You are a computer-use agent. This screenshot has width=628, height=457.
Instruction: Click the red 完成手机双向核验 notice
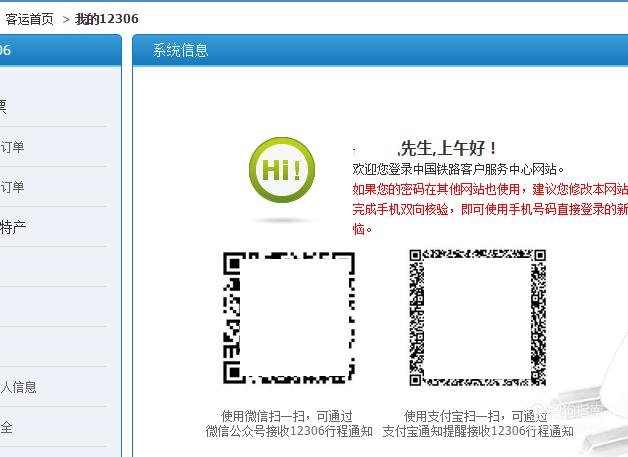click(490, 209)
